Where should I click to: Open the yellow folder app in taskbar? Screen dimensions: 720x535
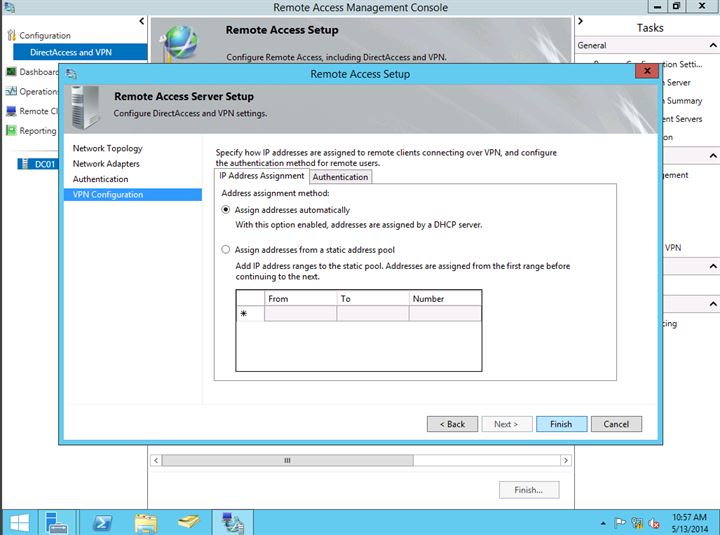point(189,523)
